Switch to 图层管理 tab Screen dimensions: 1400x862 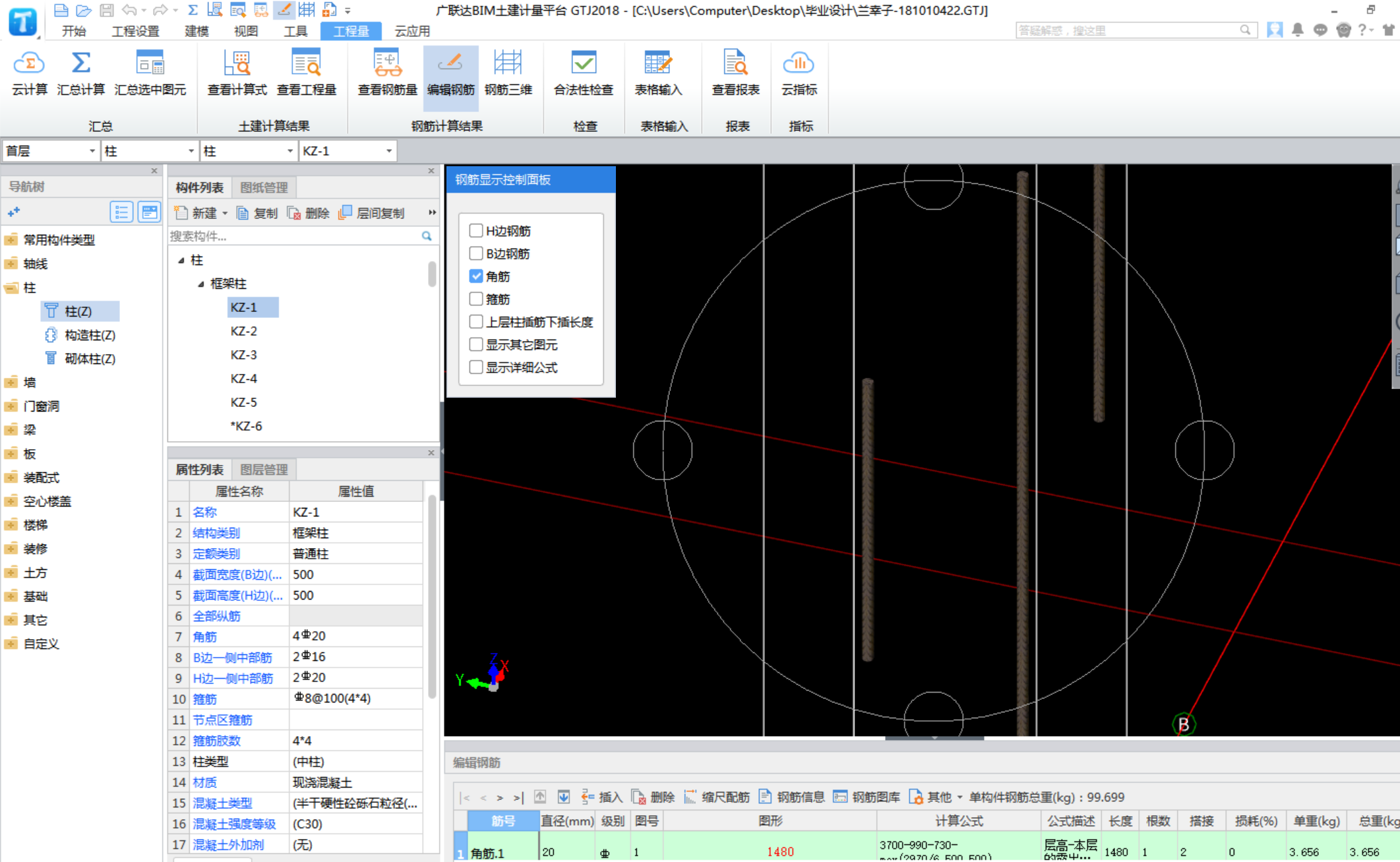click(x=264, y=470)
